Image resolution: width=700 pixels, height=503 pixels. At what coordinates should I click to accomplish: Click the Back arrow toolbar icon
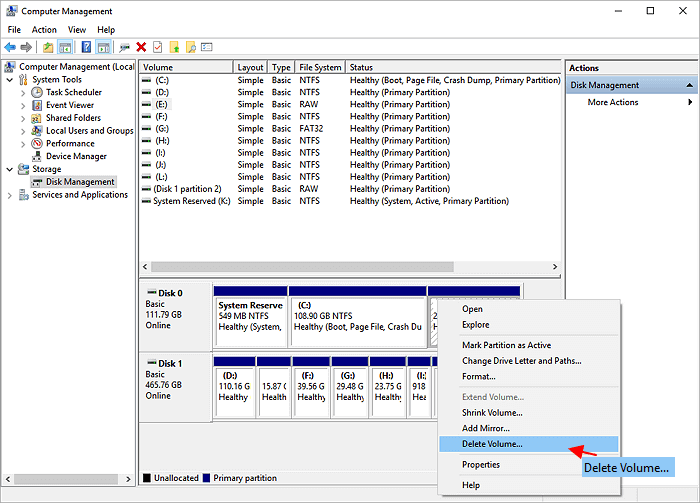pyautogui.click(x=10, y=47)
